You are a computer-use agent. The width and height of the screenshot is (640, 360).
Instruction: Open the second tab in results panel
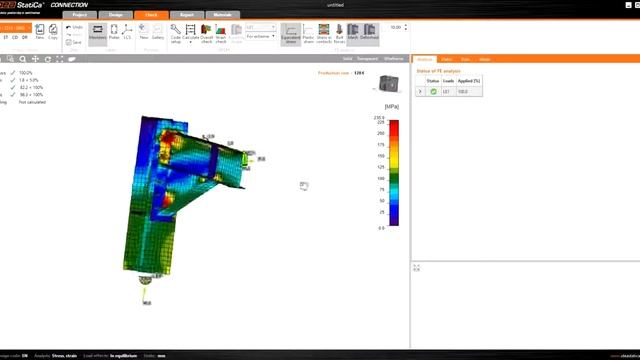[x=447, y=59]
